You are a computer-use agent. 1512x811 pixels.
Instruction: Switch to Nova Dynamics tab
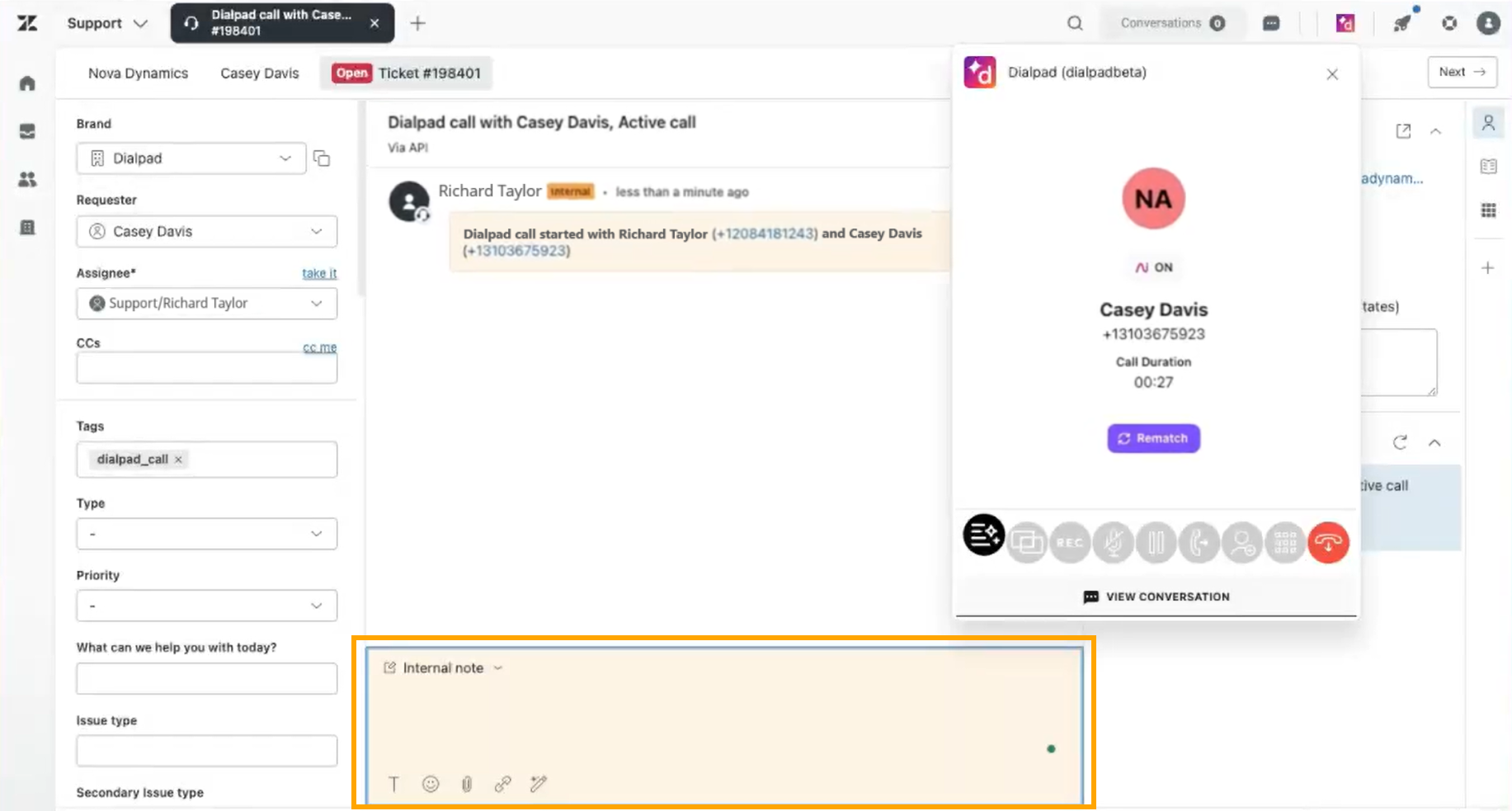tap(138, 73)
